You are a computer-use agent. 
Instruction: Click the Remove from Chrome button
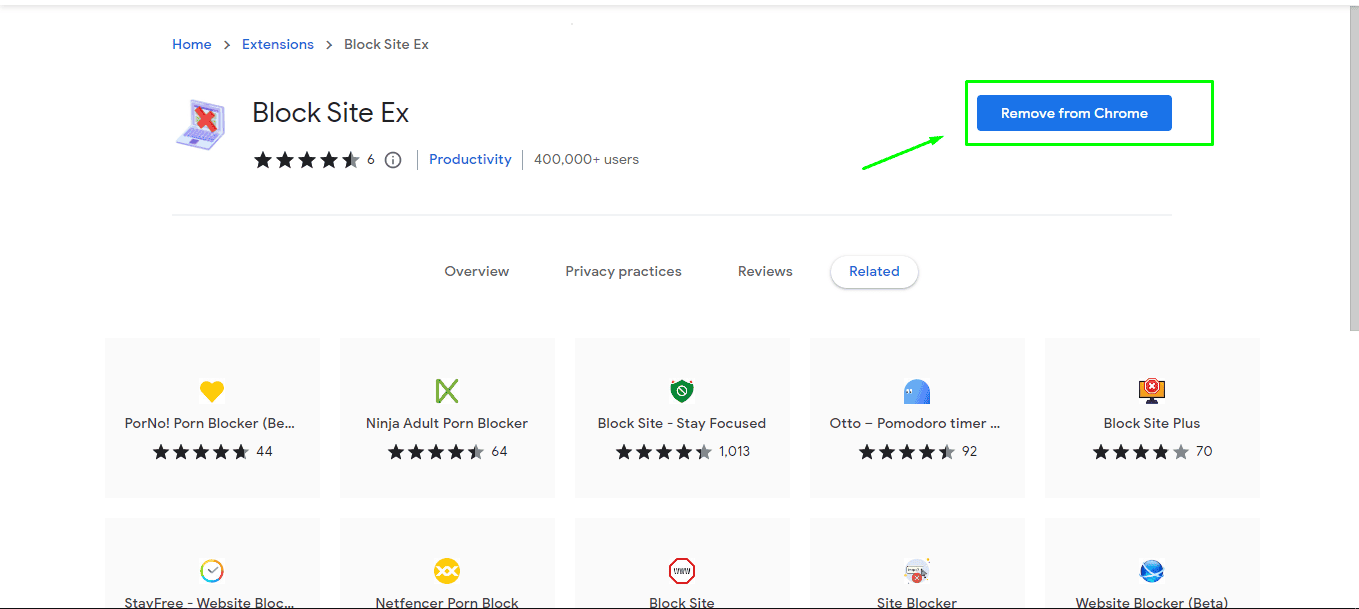(1073, 113)
